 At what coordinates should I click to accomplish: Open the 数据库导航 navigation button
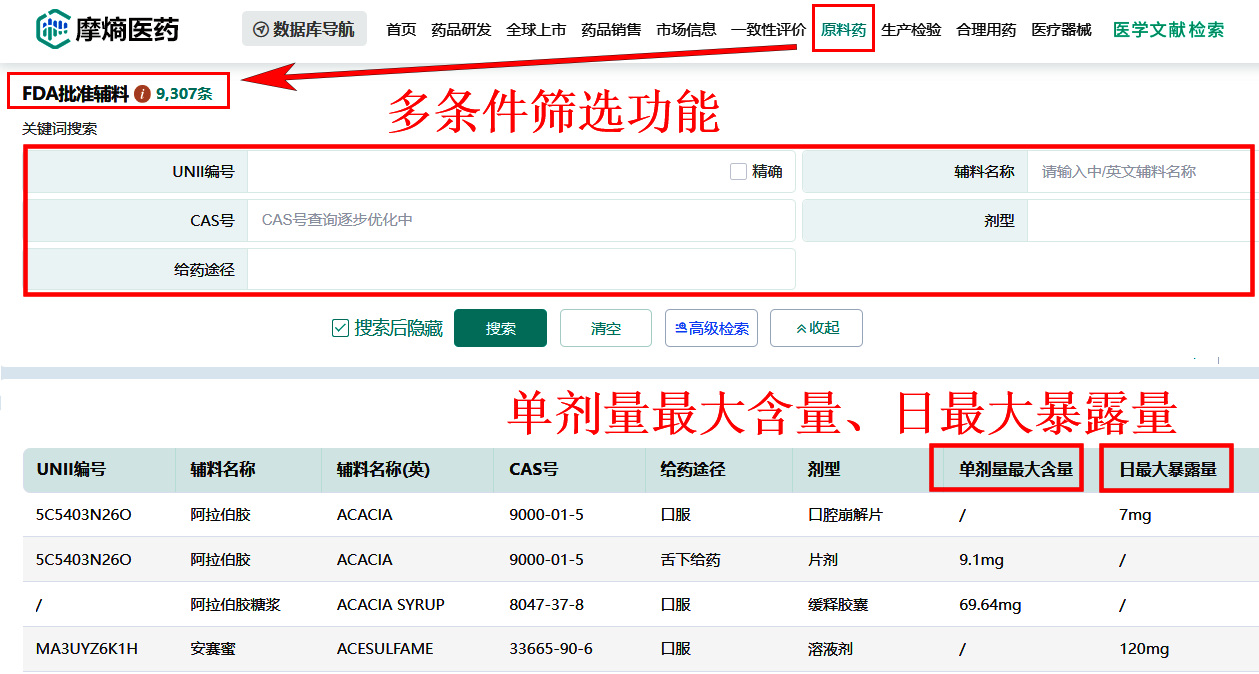[x=304, y=29]
